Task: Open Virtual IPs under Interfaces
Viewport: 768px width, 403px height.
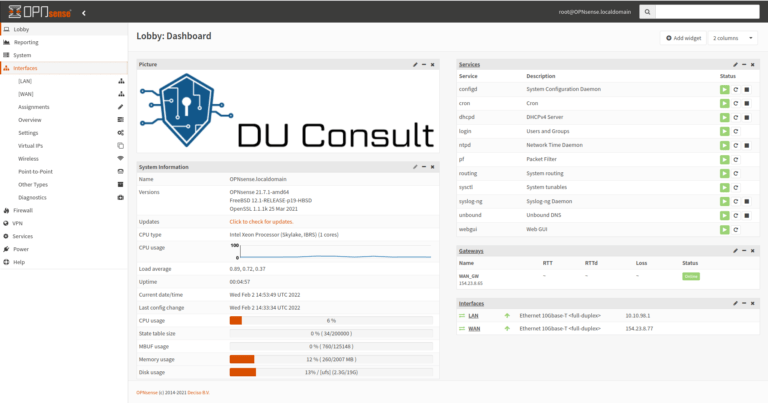Action: point(33,146)
